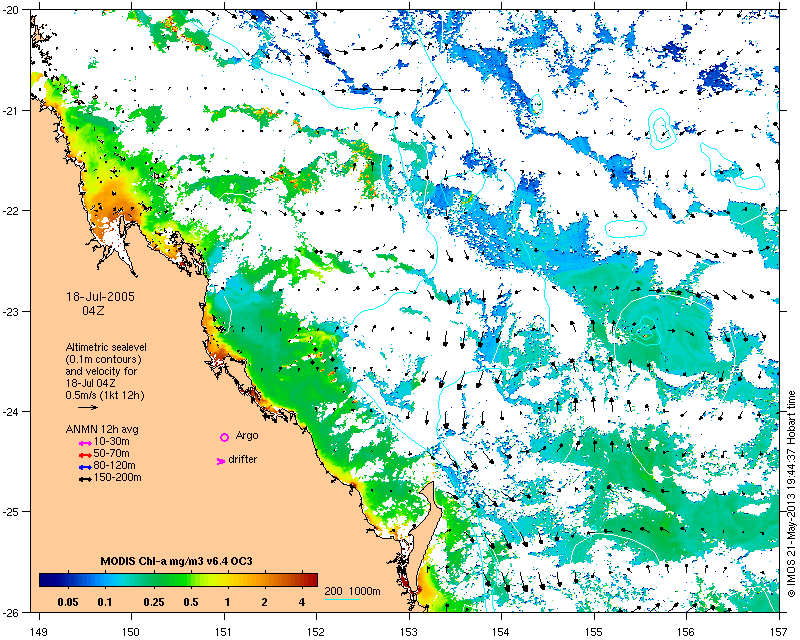Click the longitude label 154
The image size is (800, 640).
502,632
